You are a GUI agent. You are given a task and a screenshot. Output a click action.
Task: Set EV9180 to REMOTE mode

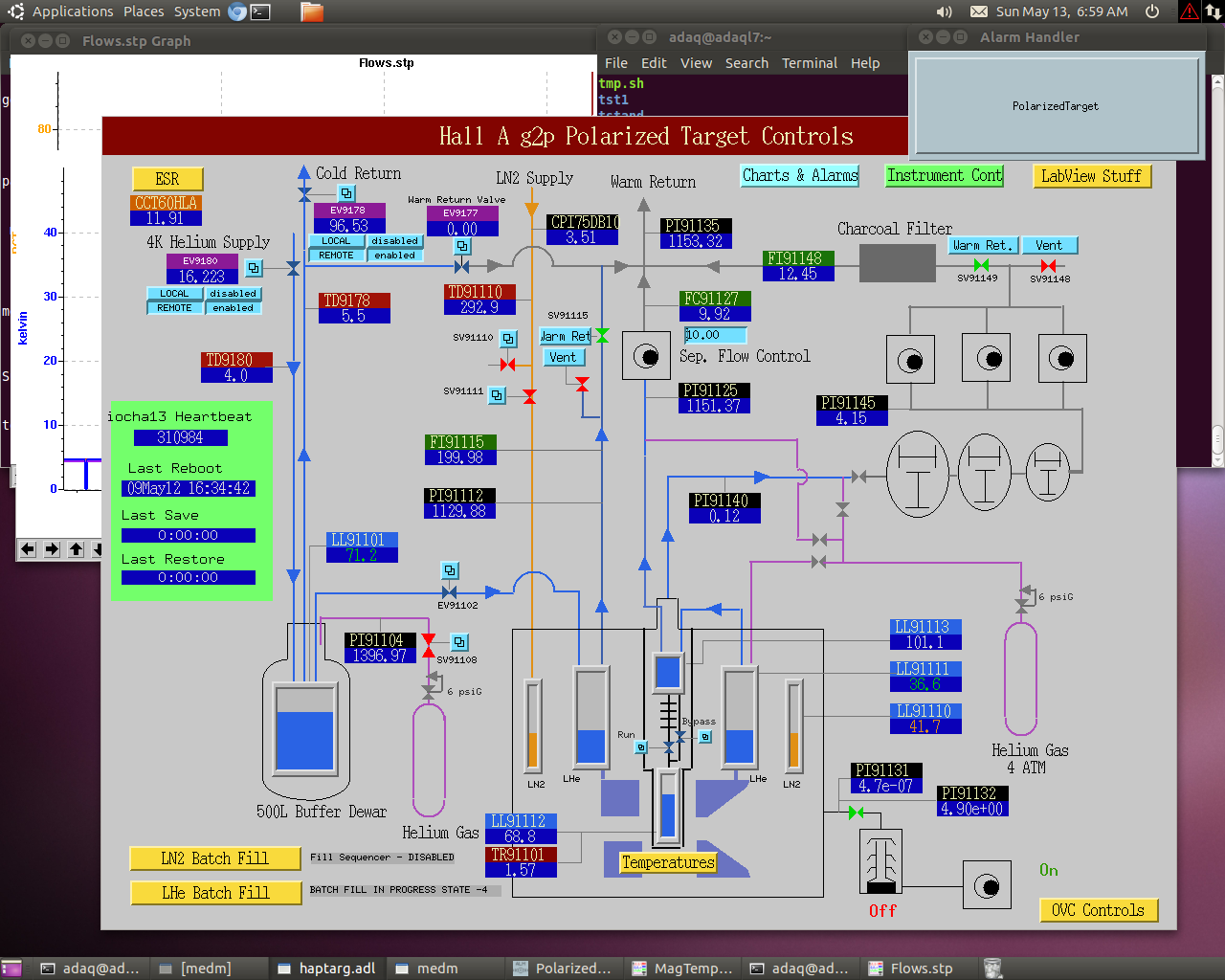pyautogui.click(x=174, y=308)
